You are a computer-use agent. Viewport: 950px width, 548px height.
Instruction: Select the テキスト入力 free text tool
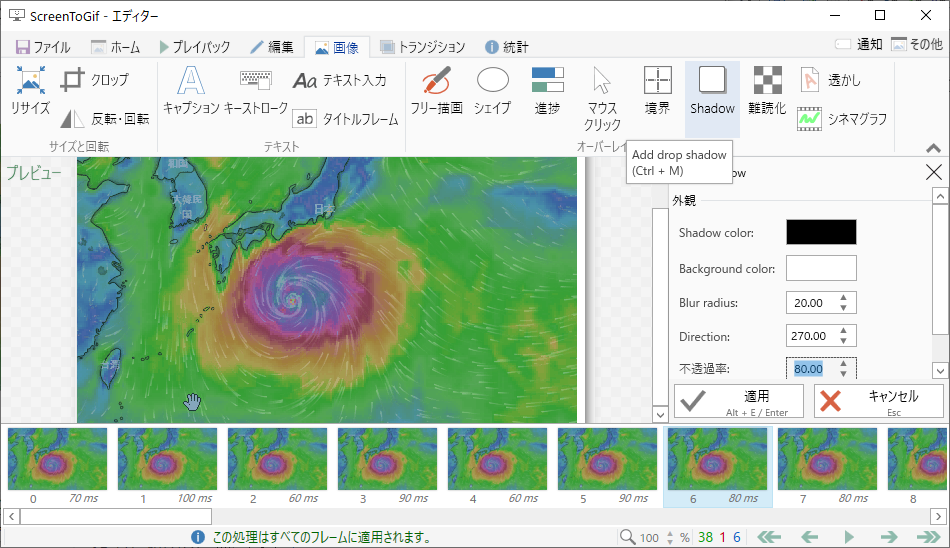[x=340, y=80]
